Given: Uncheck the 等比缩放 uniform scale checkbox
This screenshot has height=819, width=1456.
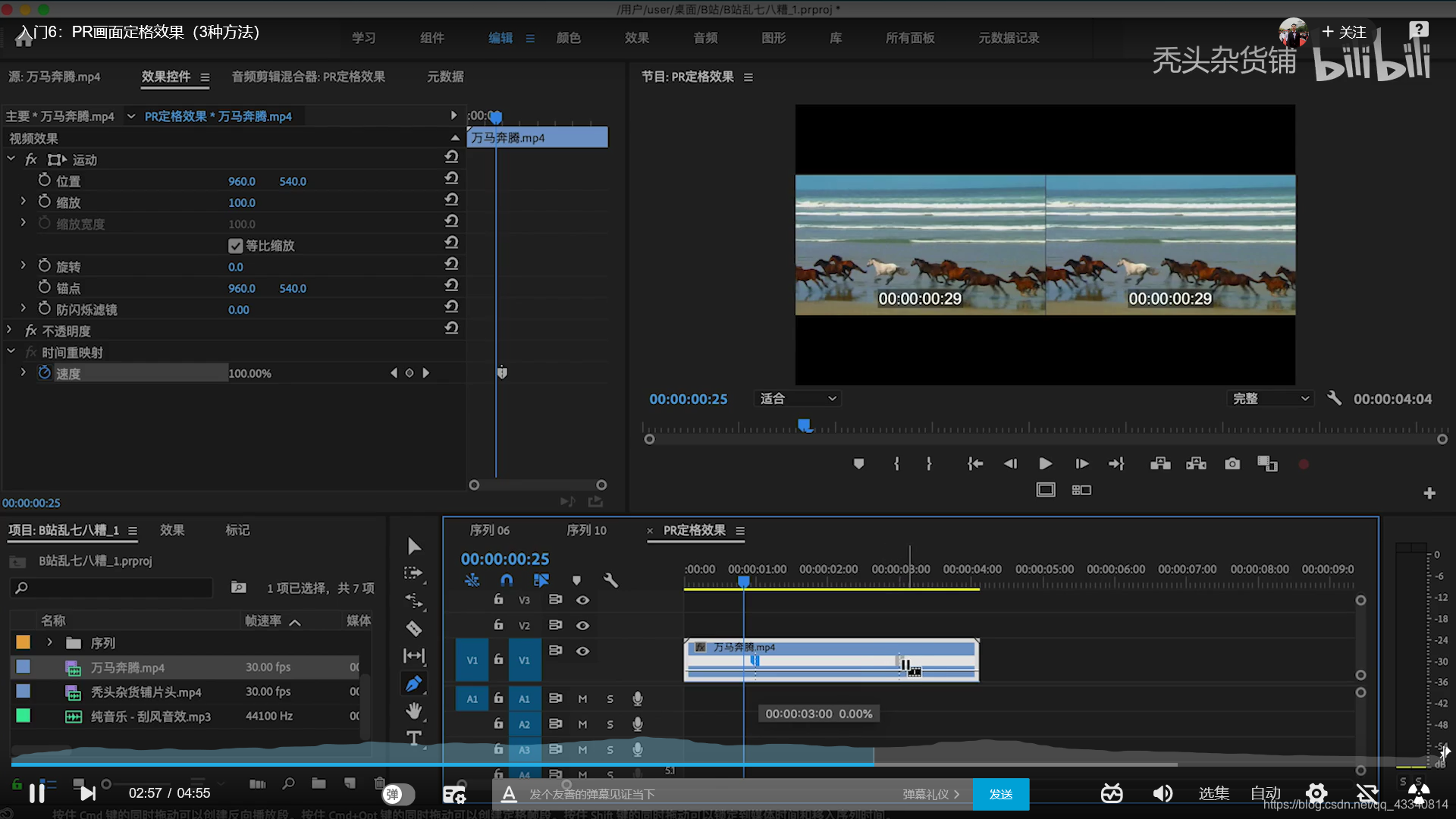Looking at the screenshot, I should pyautogui.click(x=235, y=246).
